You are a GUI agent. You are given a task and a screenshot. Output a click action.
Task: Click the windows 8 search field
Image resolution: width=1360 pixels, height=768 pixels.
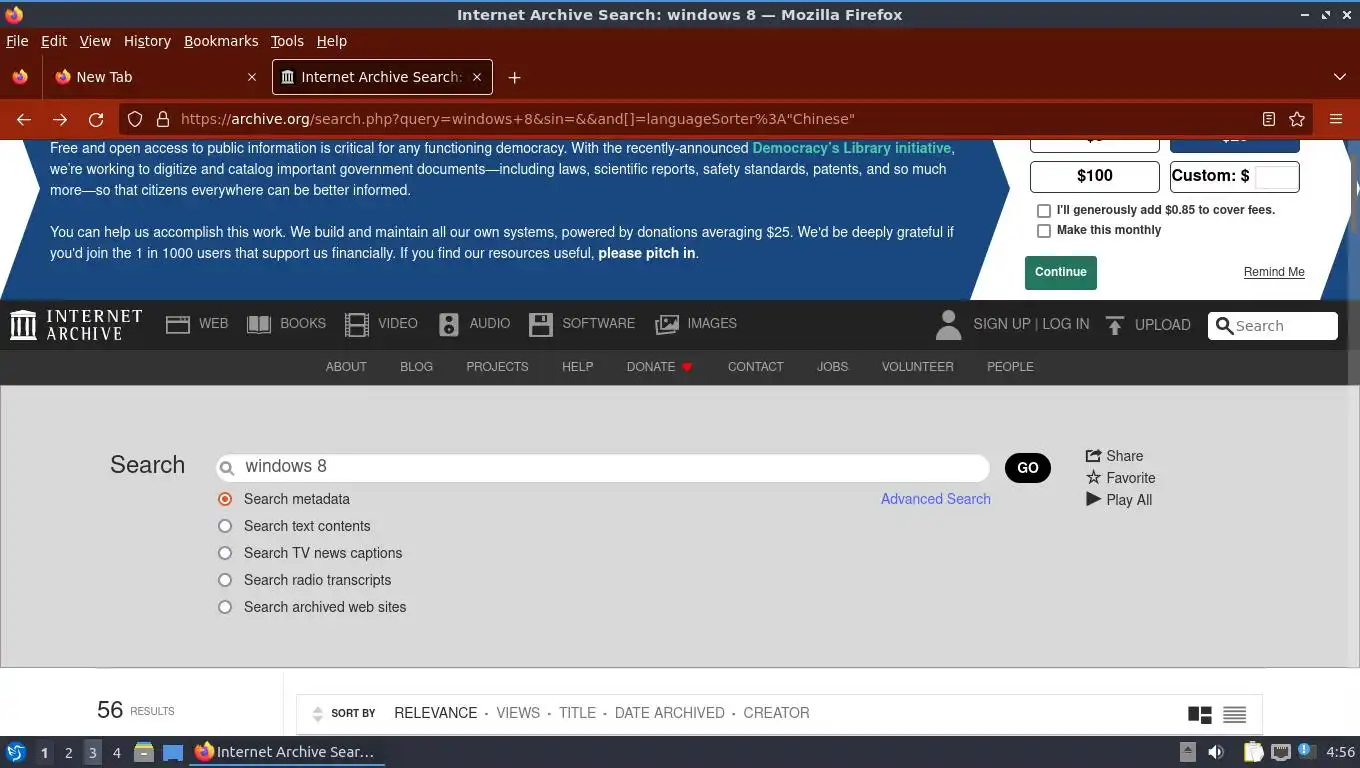603,467
